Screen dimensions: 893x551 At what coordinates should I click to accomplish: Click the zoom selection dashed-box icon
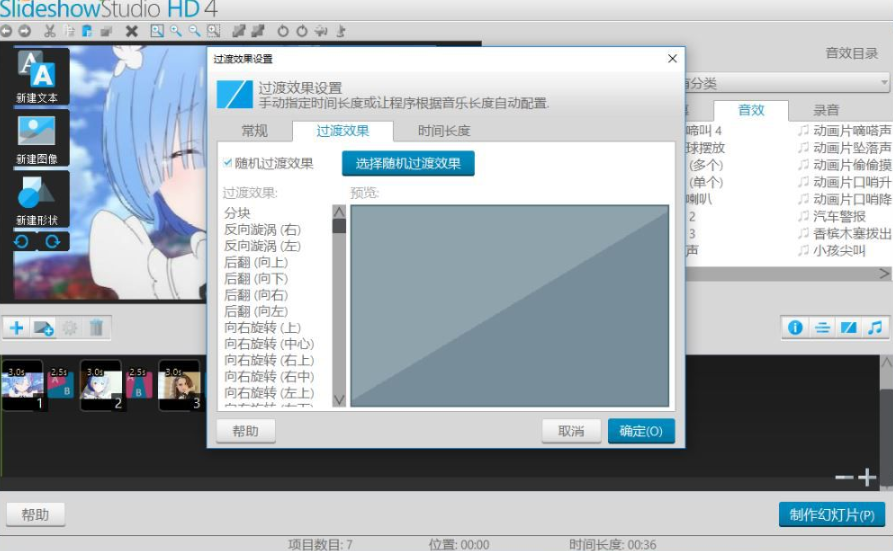[x=214, y=31]
